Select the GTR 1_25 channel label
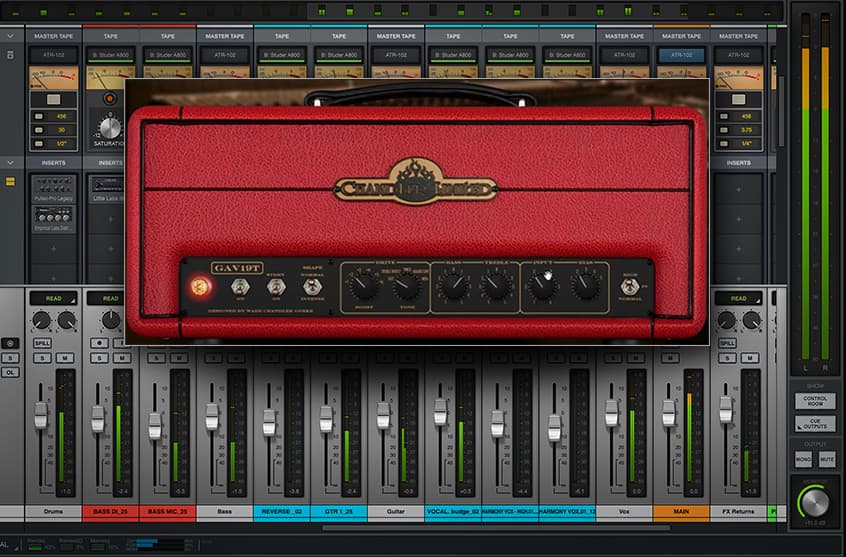Screen dimensions: 846x557 coord(339,512)
